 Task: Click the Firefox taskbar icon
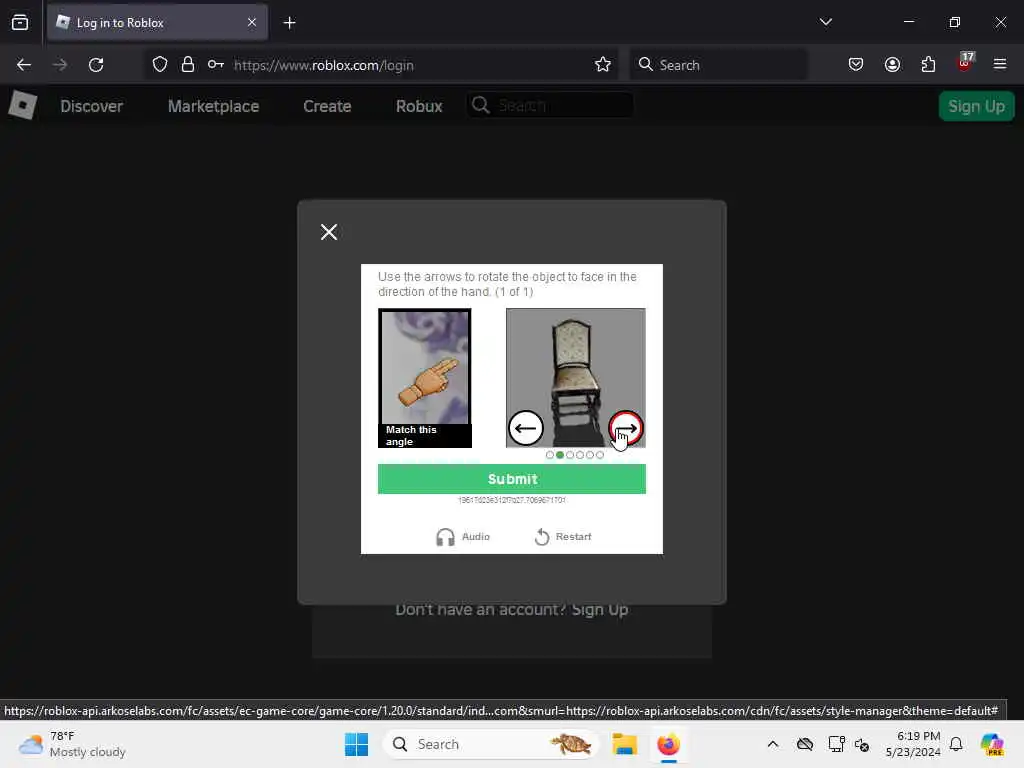(x=668, y=744)
